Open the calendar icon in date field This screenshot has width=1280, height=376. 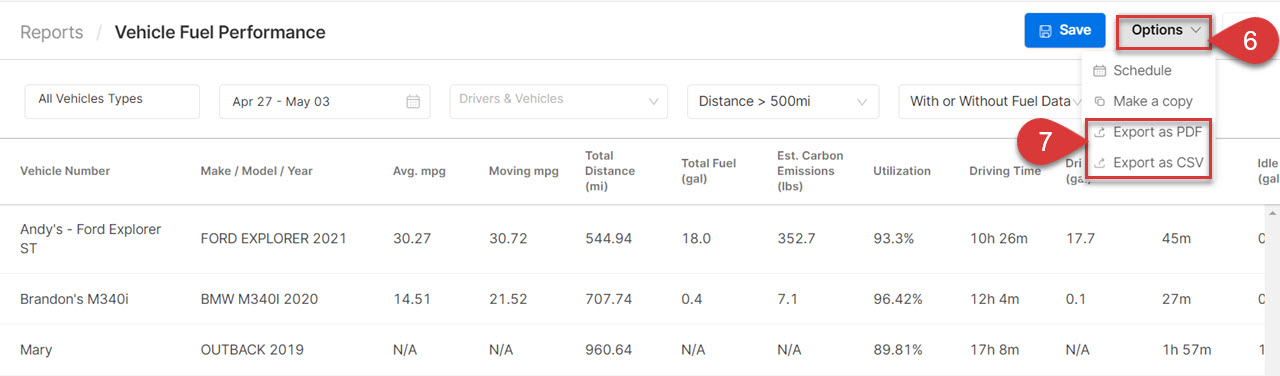[x=413, y=102]
